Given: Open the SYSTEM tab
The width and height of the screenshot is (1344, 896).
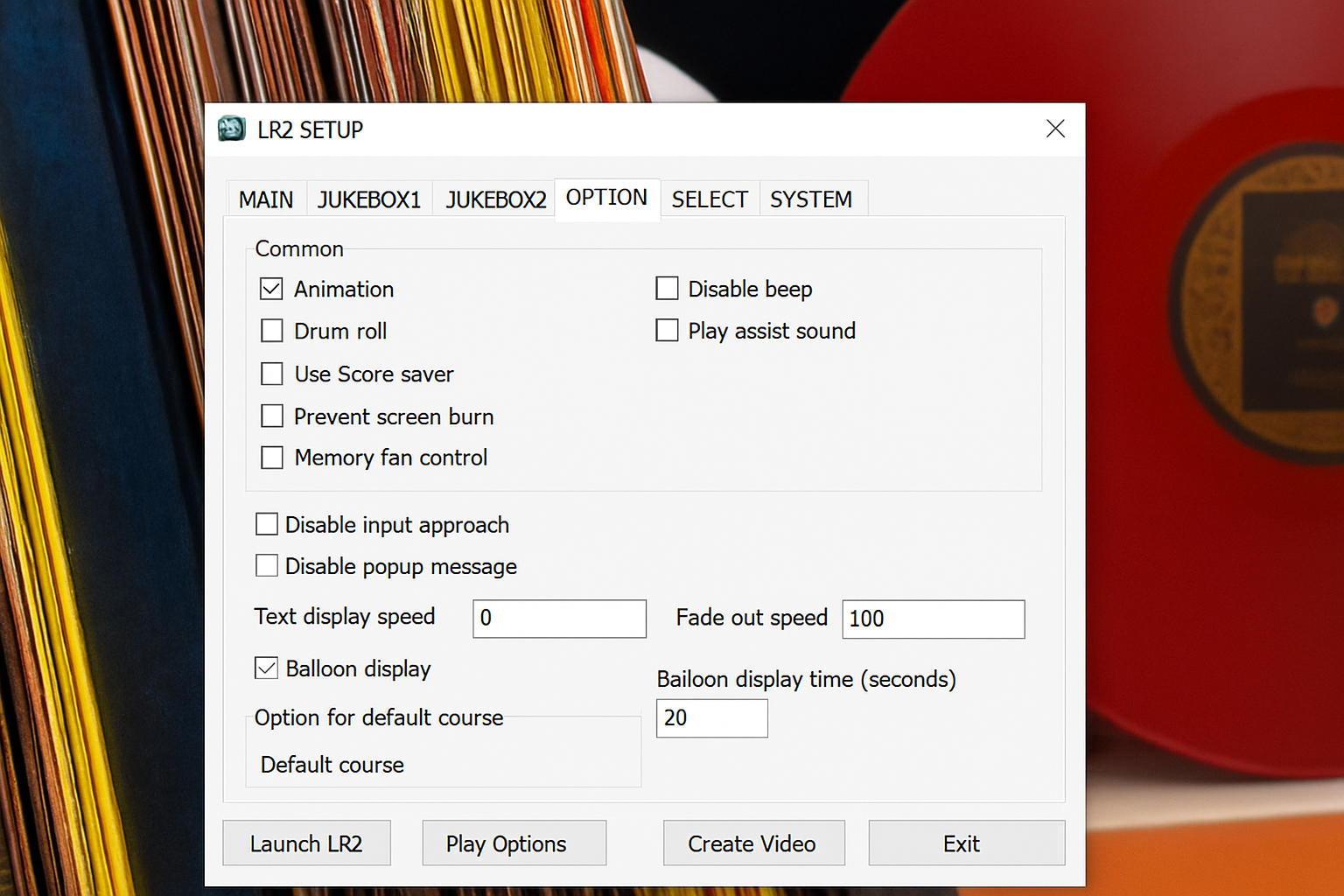Looking at the screenshot, I should tap(810, 199).
